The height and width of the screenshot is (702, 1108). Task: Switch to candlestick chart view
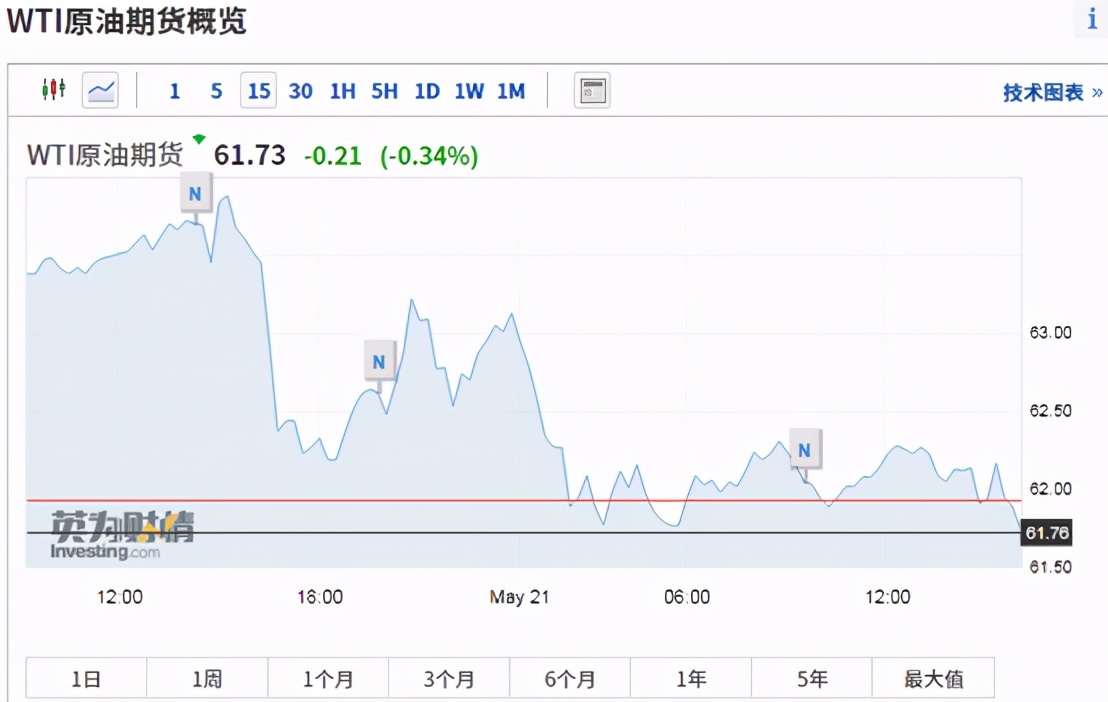[x=53, y=90]
